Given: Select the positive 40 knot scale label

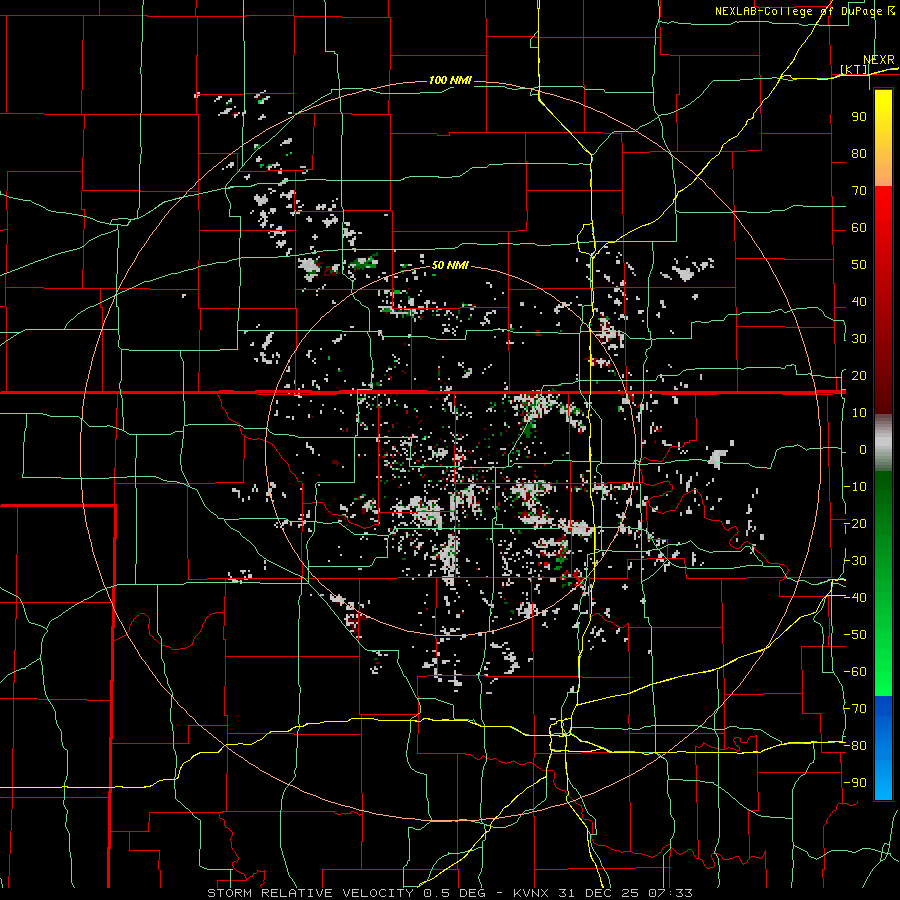Looking at the screenshot, I should [x=859, y=301].
